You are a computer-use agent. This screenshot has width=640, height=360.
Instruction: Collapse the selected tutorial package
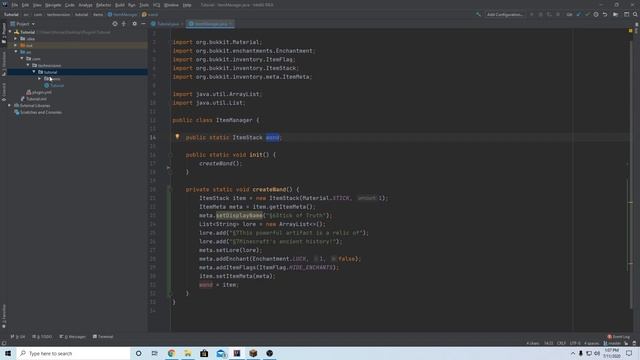34,72
